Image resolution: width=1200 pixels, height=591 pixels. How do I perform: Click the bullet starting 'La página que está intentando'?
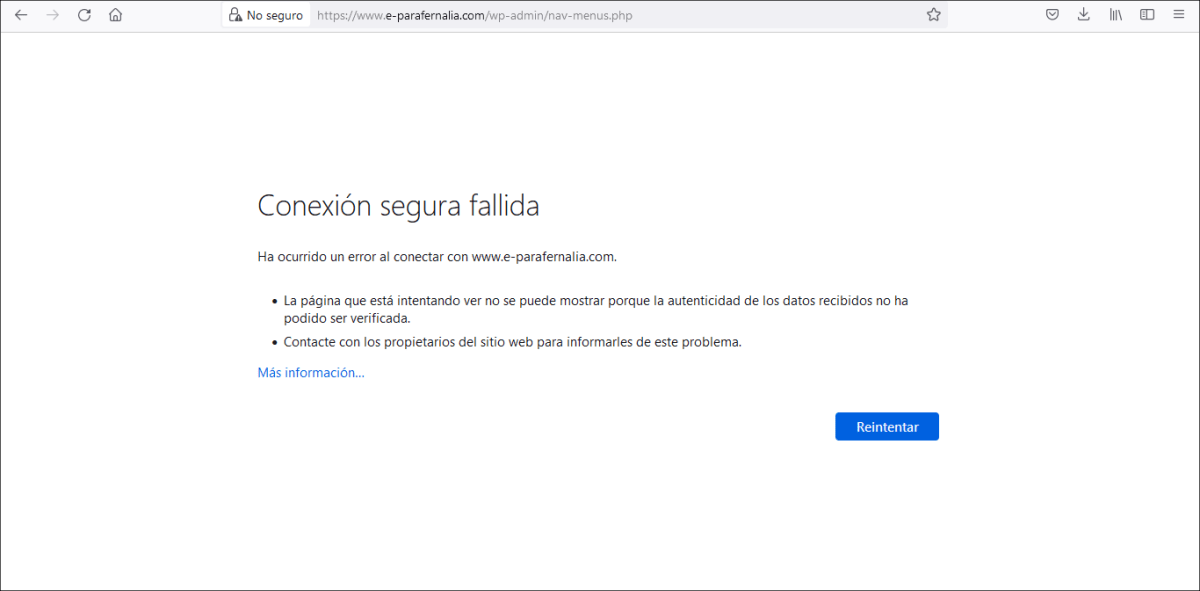tap(596, 309)
